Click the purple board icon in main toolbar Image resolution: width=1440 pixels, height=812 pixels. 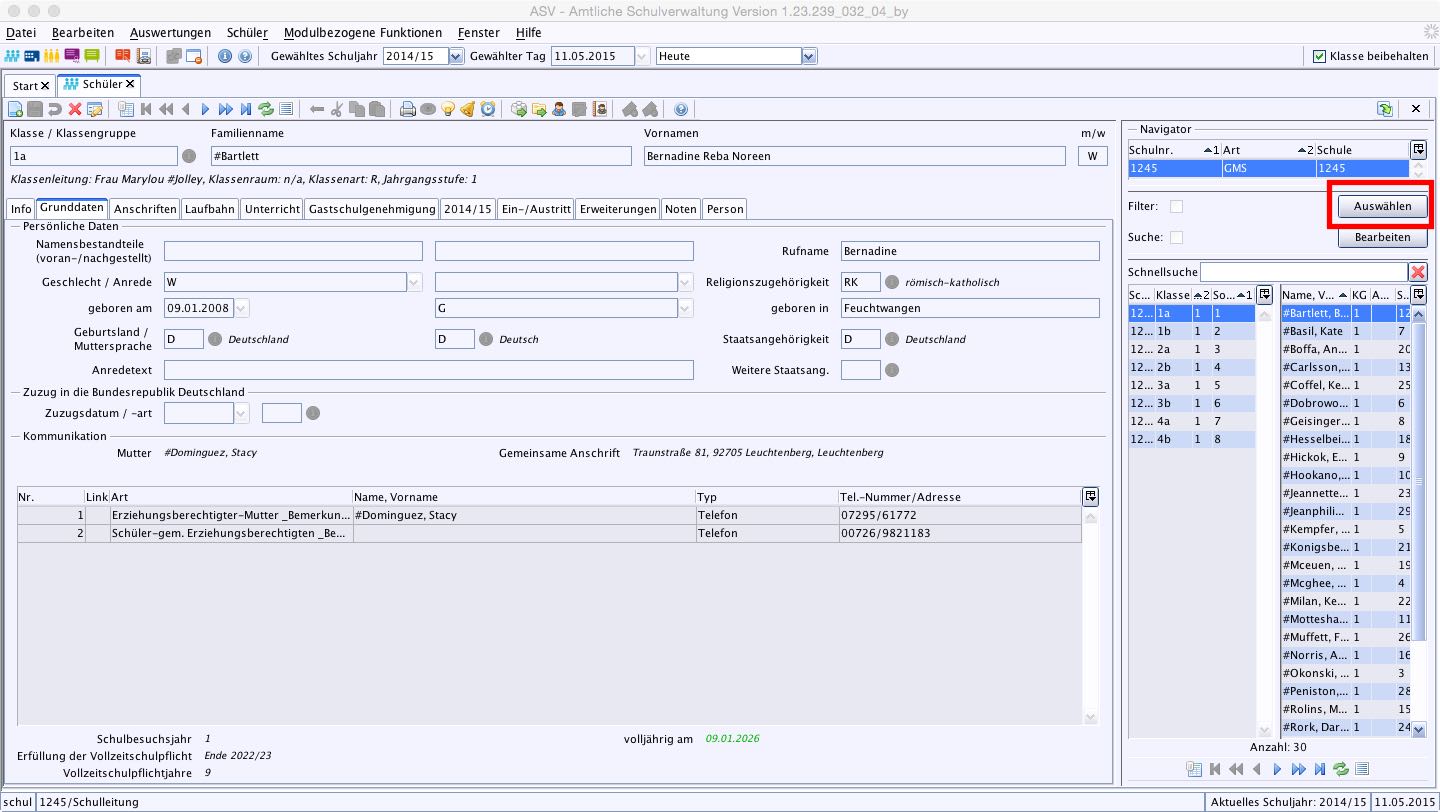point(72,56)
